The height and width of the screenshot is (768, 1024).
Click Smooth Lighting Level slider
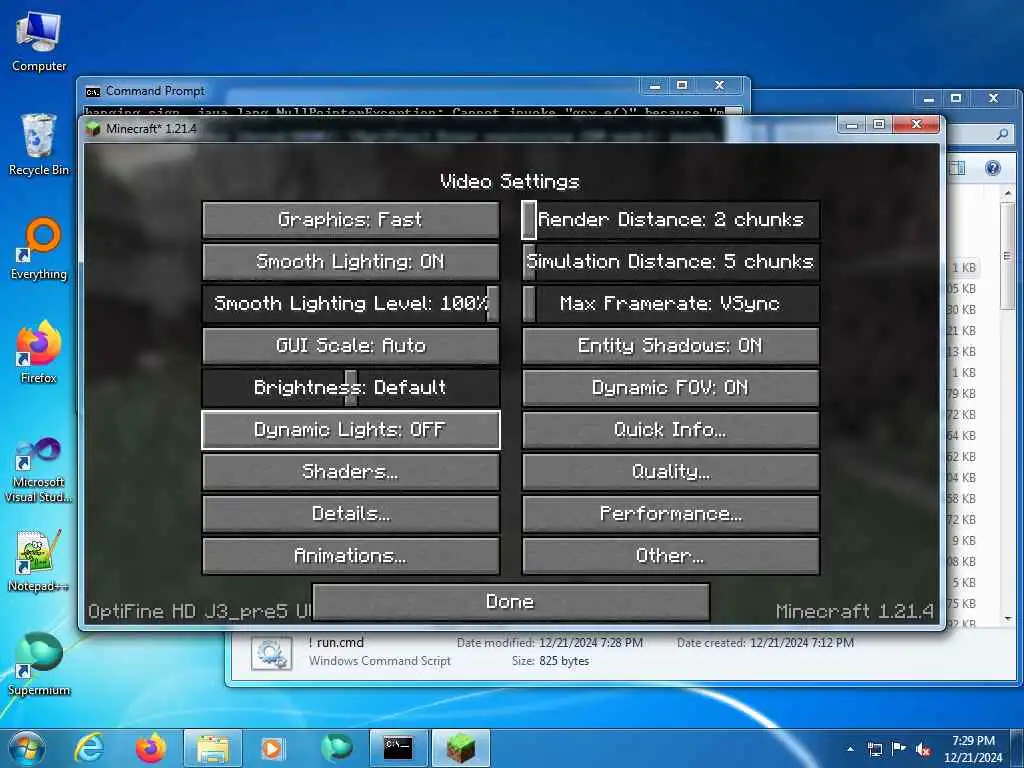[351, 304]
